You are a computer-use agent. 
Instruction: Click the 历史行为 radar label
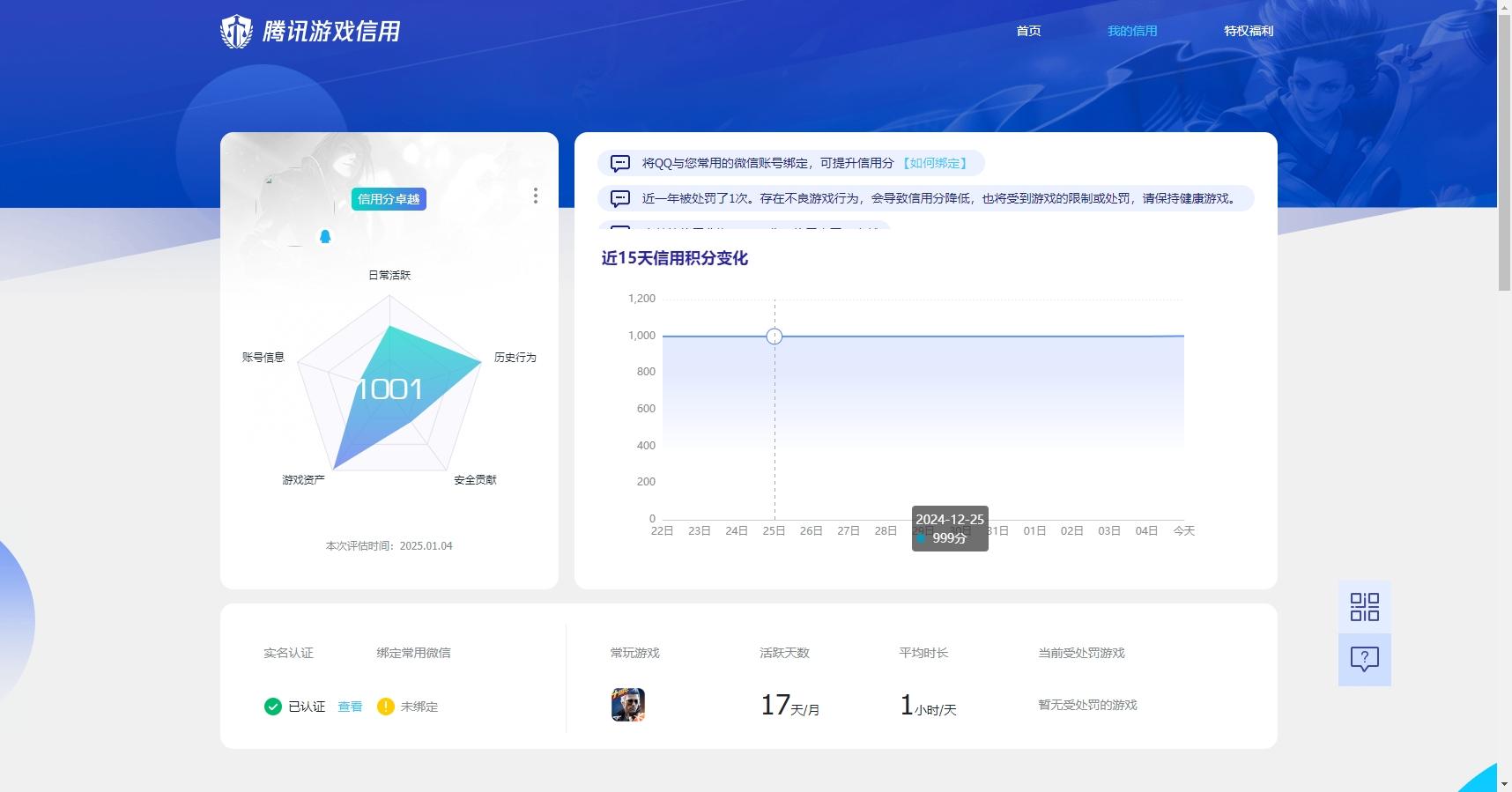click(x=515, y=357)
